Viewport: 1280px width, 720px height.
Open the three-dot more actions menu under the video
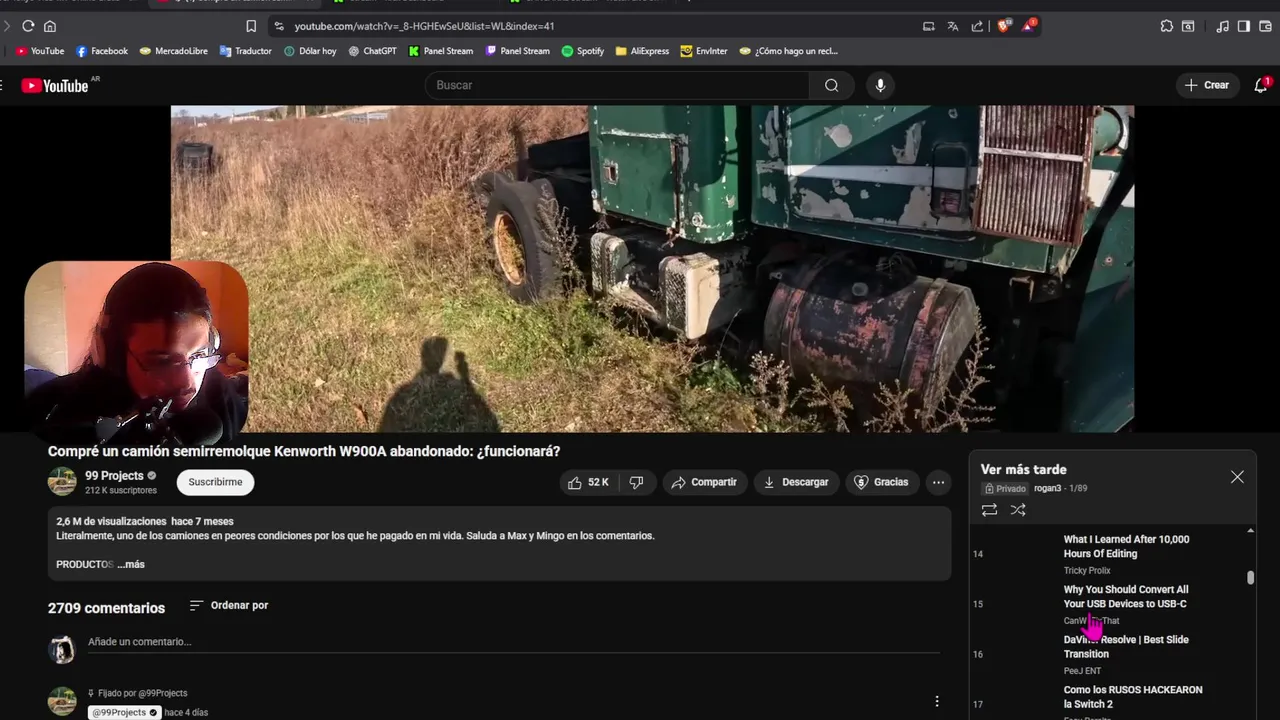[938, 482]
